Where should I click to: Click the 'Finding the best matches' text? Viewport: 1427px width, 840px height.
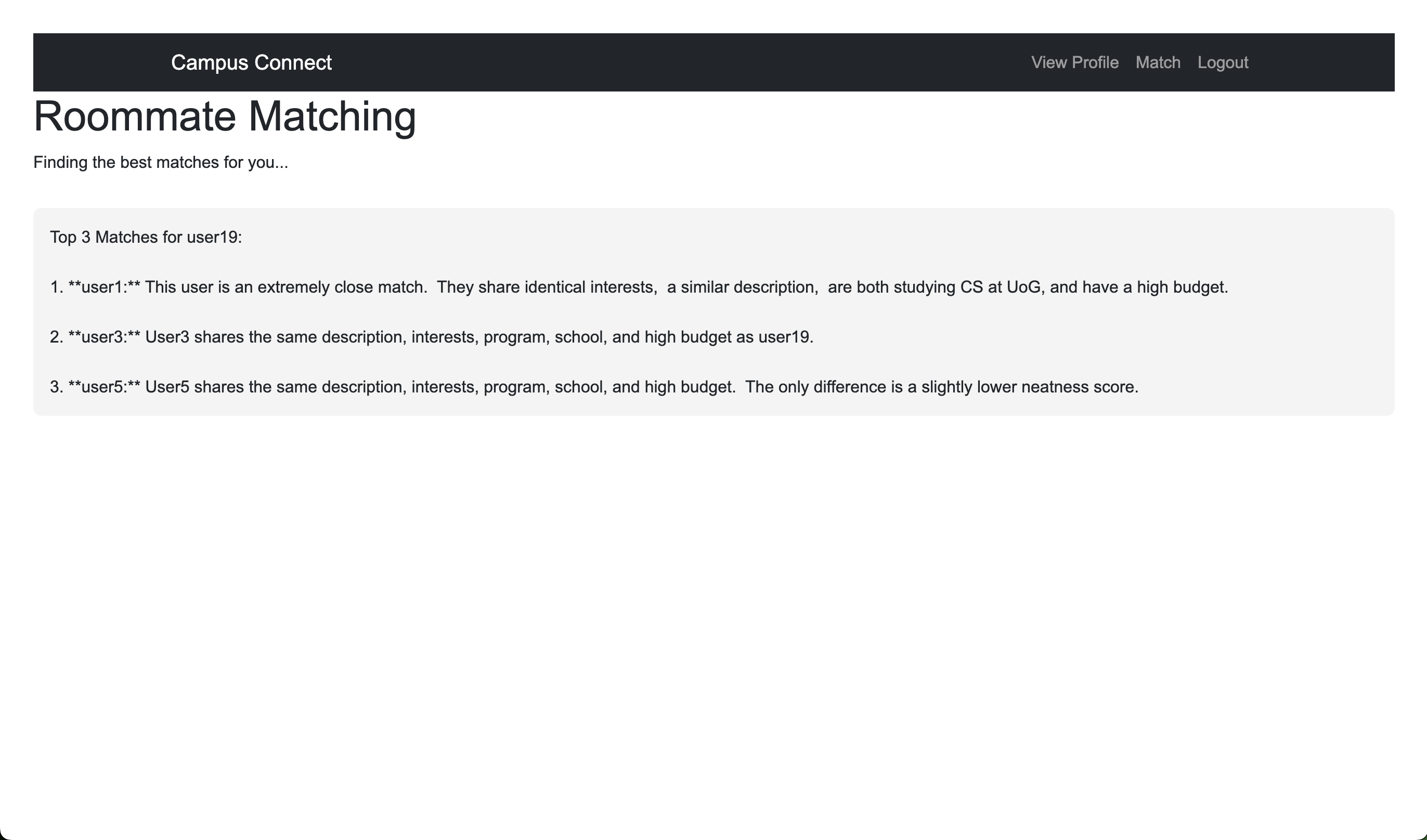pyautogui.click(x=160, y=163)
